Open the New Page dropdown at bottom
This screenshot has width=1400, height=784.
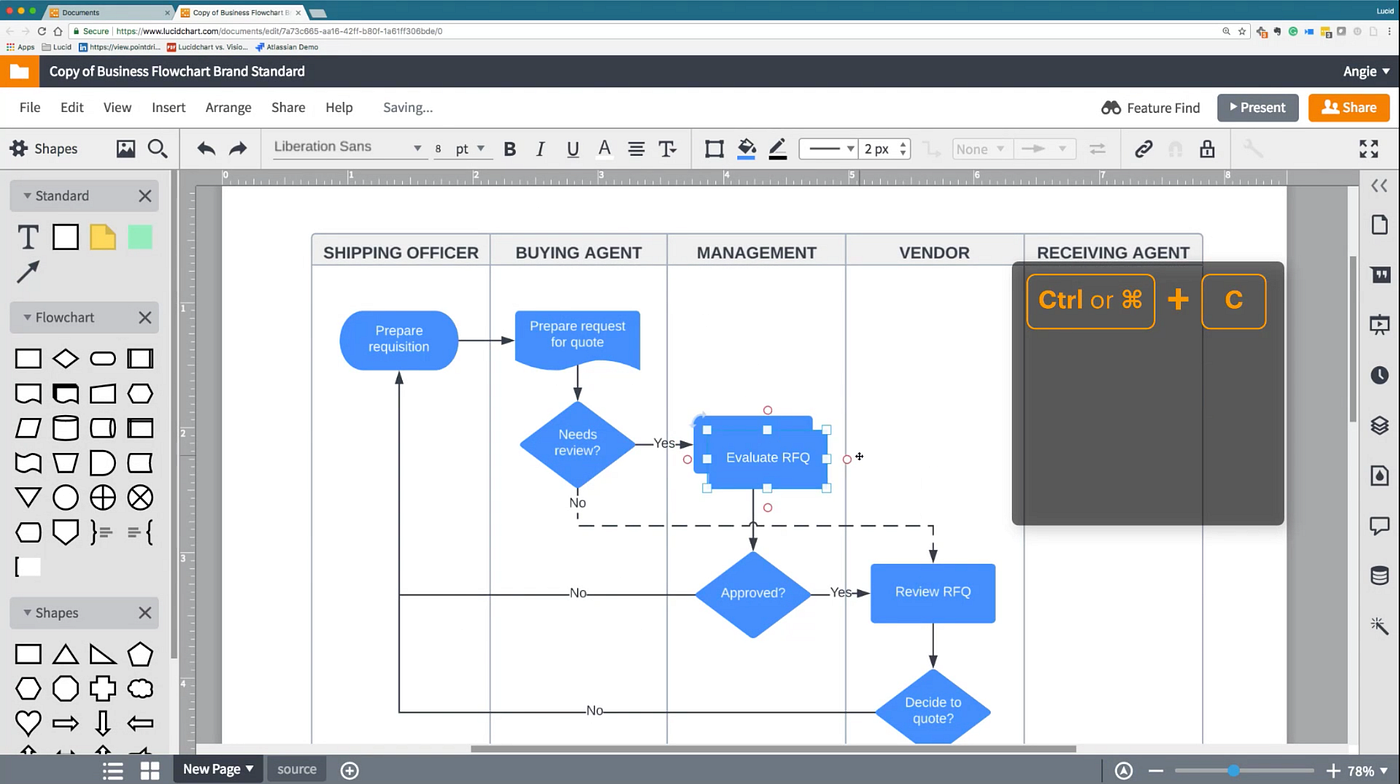217,769
